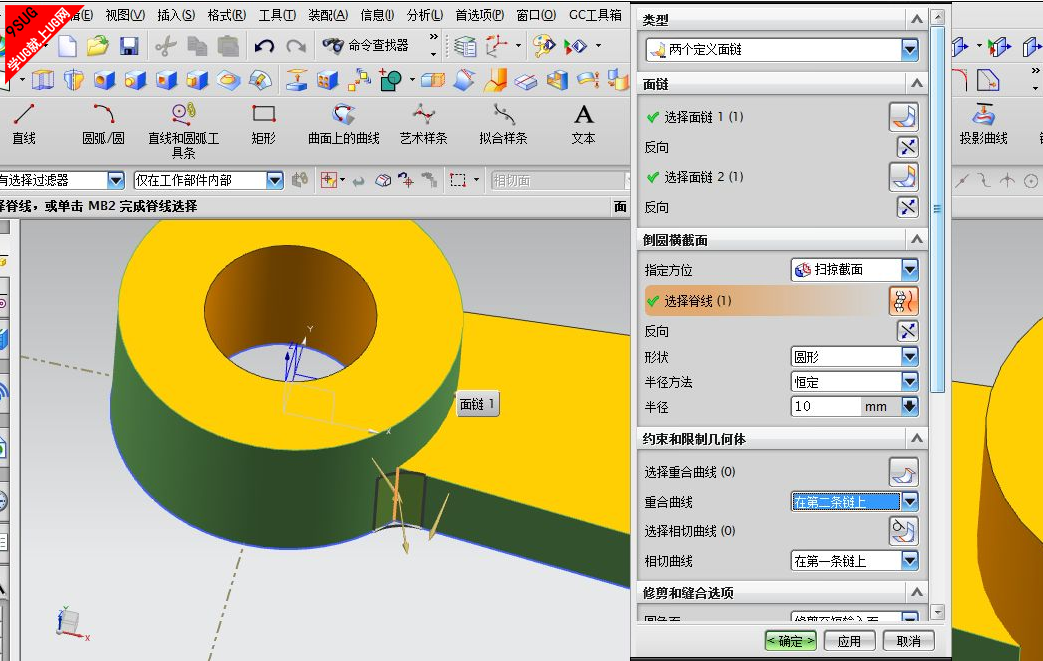Click the 选择重合曲线 selection icon
1043x661 pixels.
(x=904, y=472)
